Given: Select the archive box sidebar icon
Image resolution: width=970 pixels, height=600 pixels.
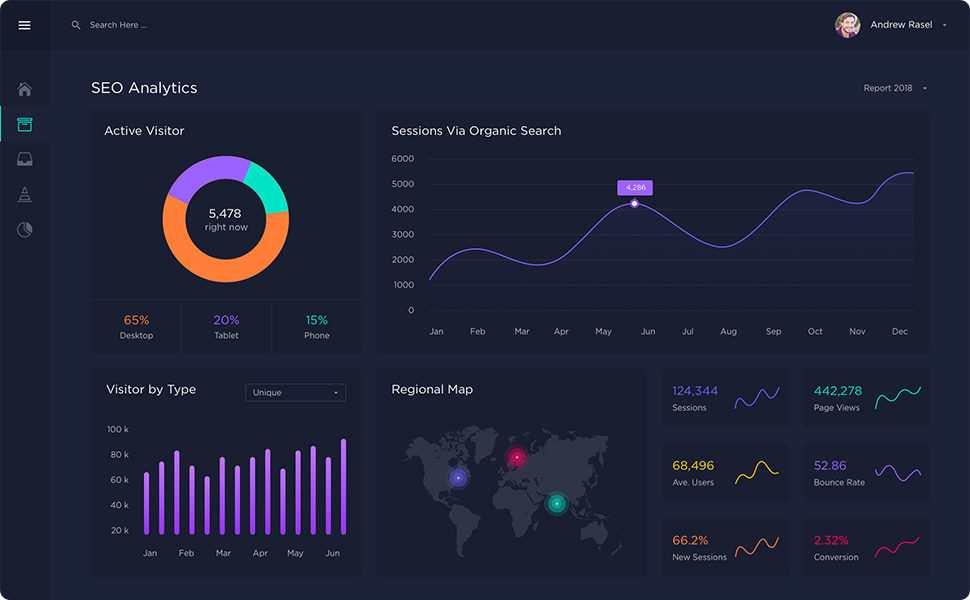Looking at the screenshot, I should [25, 124].
